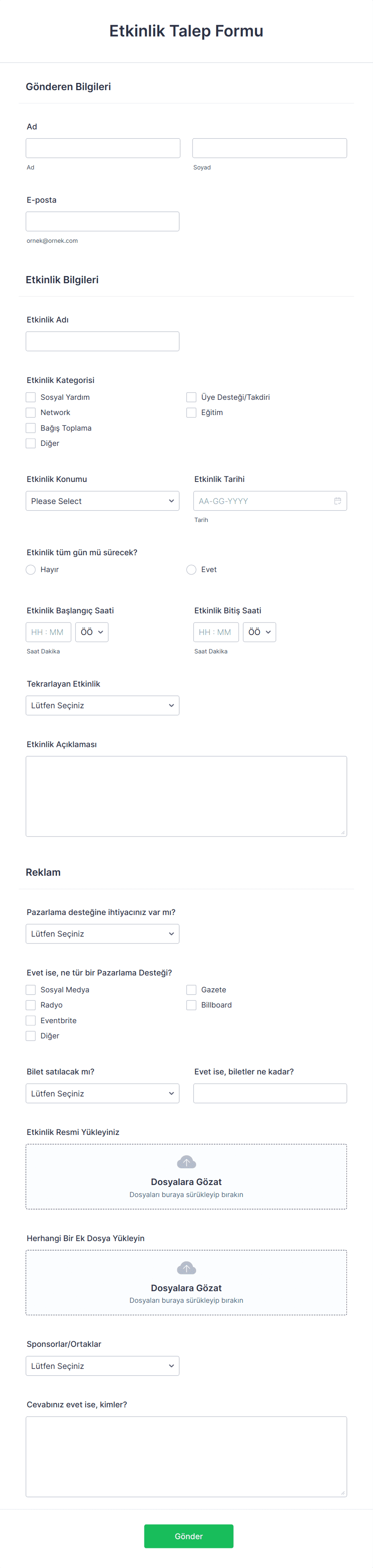Click the cloud upload icon under Etkinlik Resmi Yükleyiniz
The height and width of the screenshot is (1568, 373).
coord(186,1162)
